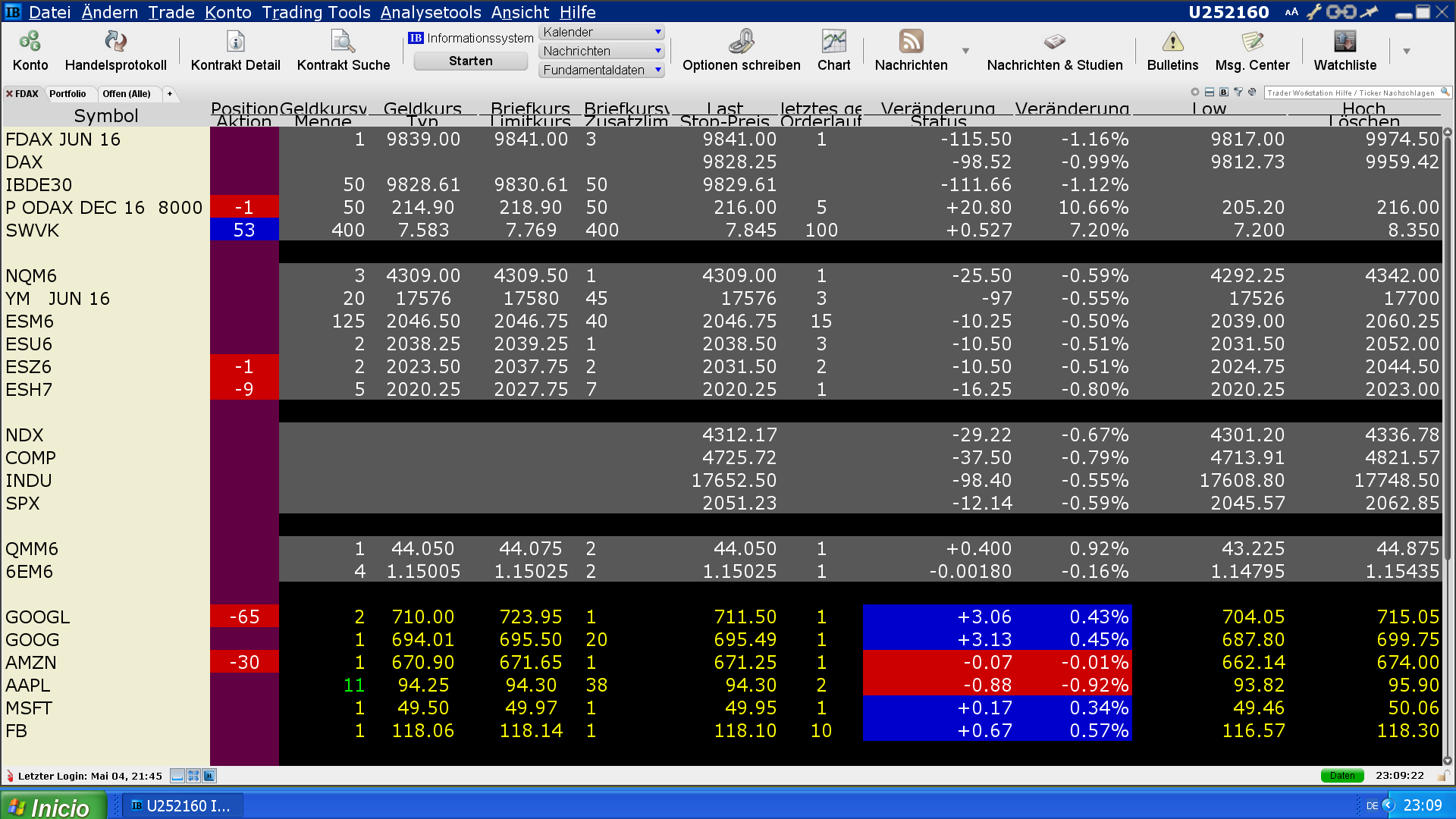This screenshot has height=819, width=1456.
Task: Click the Kontrakt Suche icon
Action: click(343, 42)
